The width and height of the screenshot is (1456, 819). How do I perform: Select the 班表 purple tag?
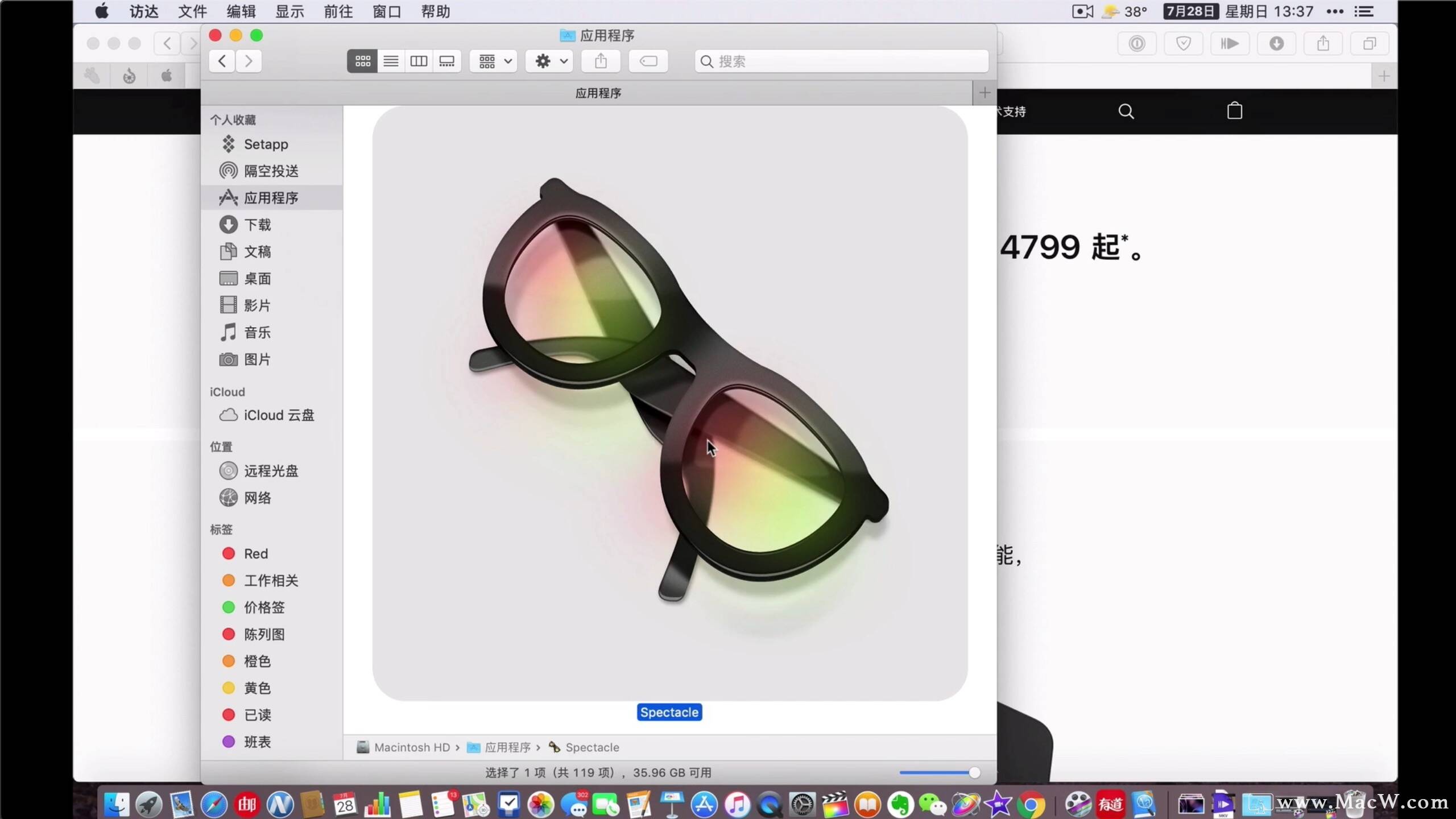point(272,742)
